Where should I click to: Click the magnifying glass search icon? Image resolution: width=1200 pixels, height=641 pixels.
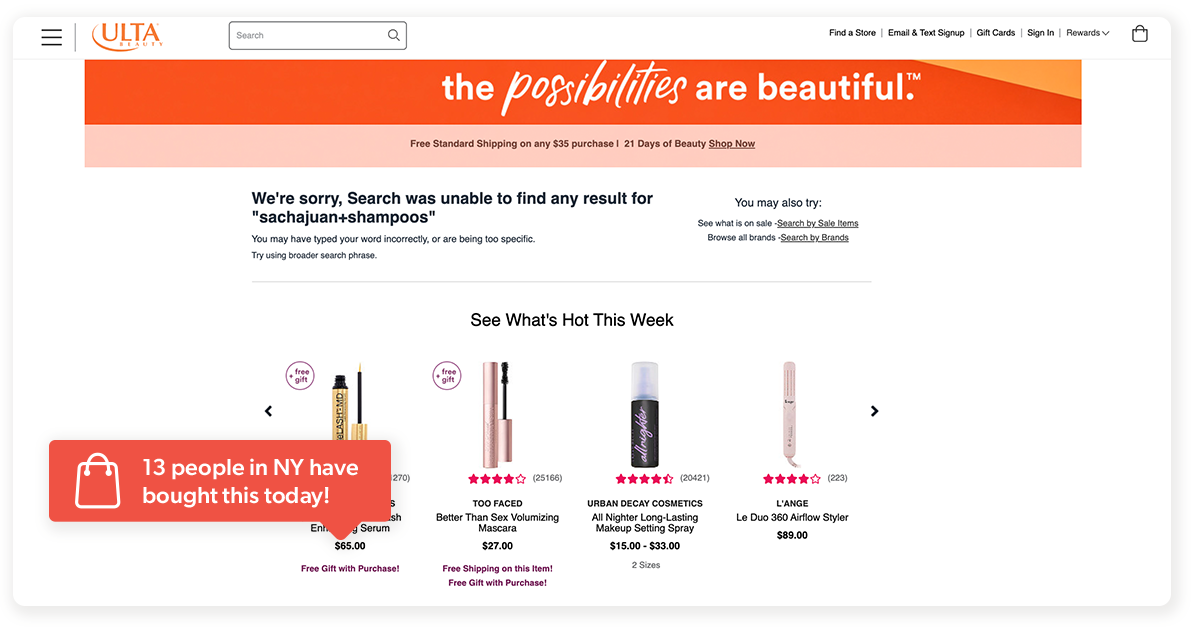click(394, 34)
